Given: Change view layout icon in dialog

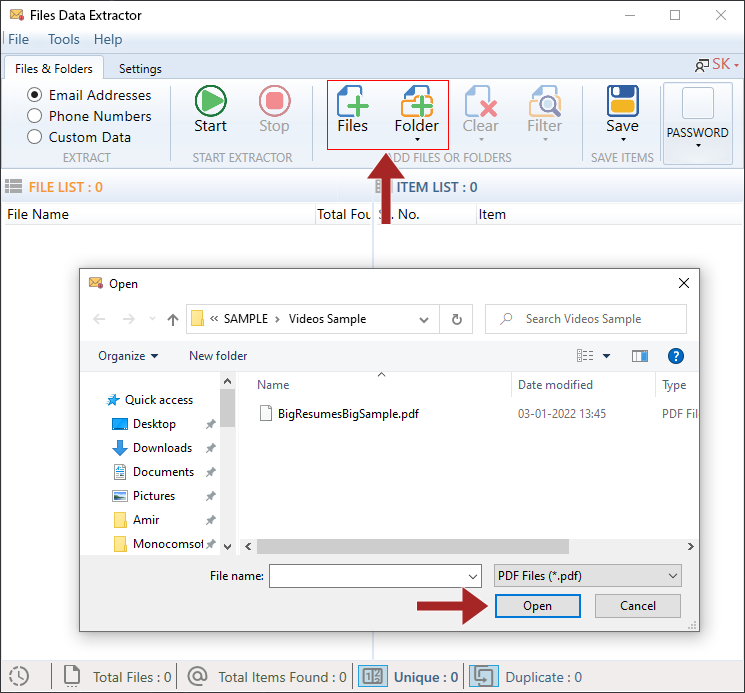Looking at the screenshot, I should pos(585,355).
